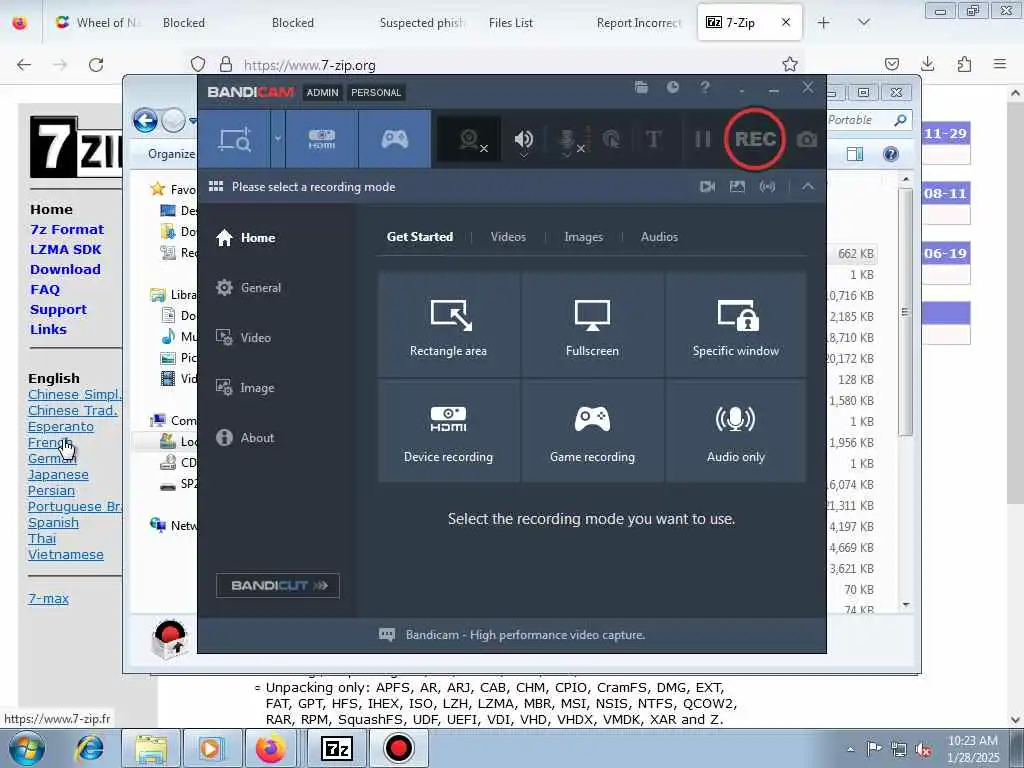Open Image settings in Bandicam sidebar
1024x768 pixels.
click(x=245, y=388)
